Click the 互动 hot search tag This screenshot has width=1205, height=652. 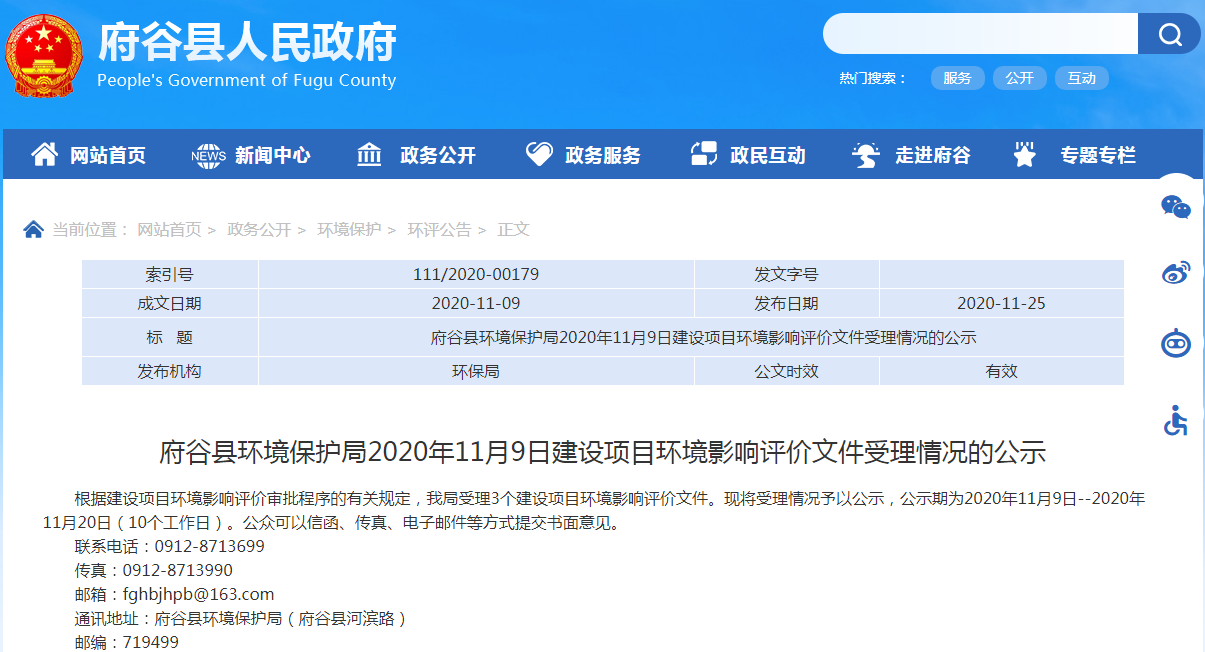[x=1081, y=78]
